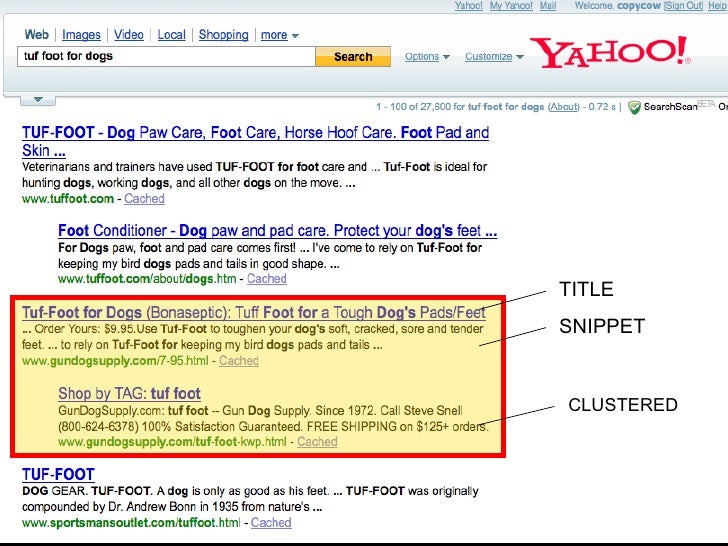Switch to Local search tab
This screenshot has width=728, height=546.
click(171, 35)
